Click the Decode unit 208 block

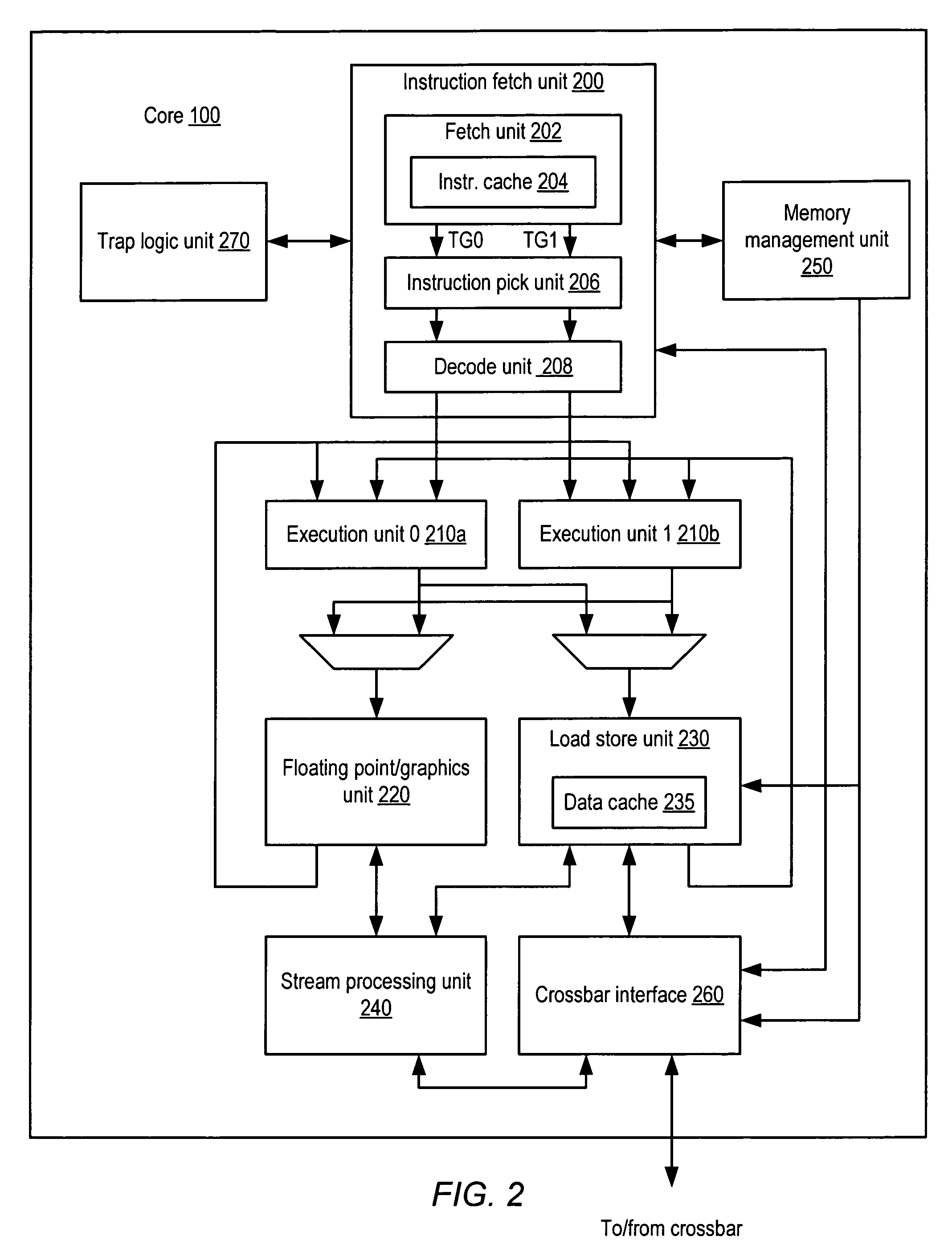coord(490,362)
